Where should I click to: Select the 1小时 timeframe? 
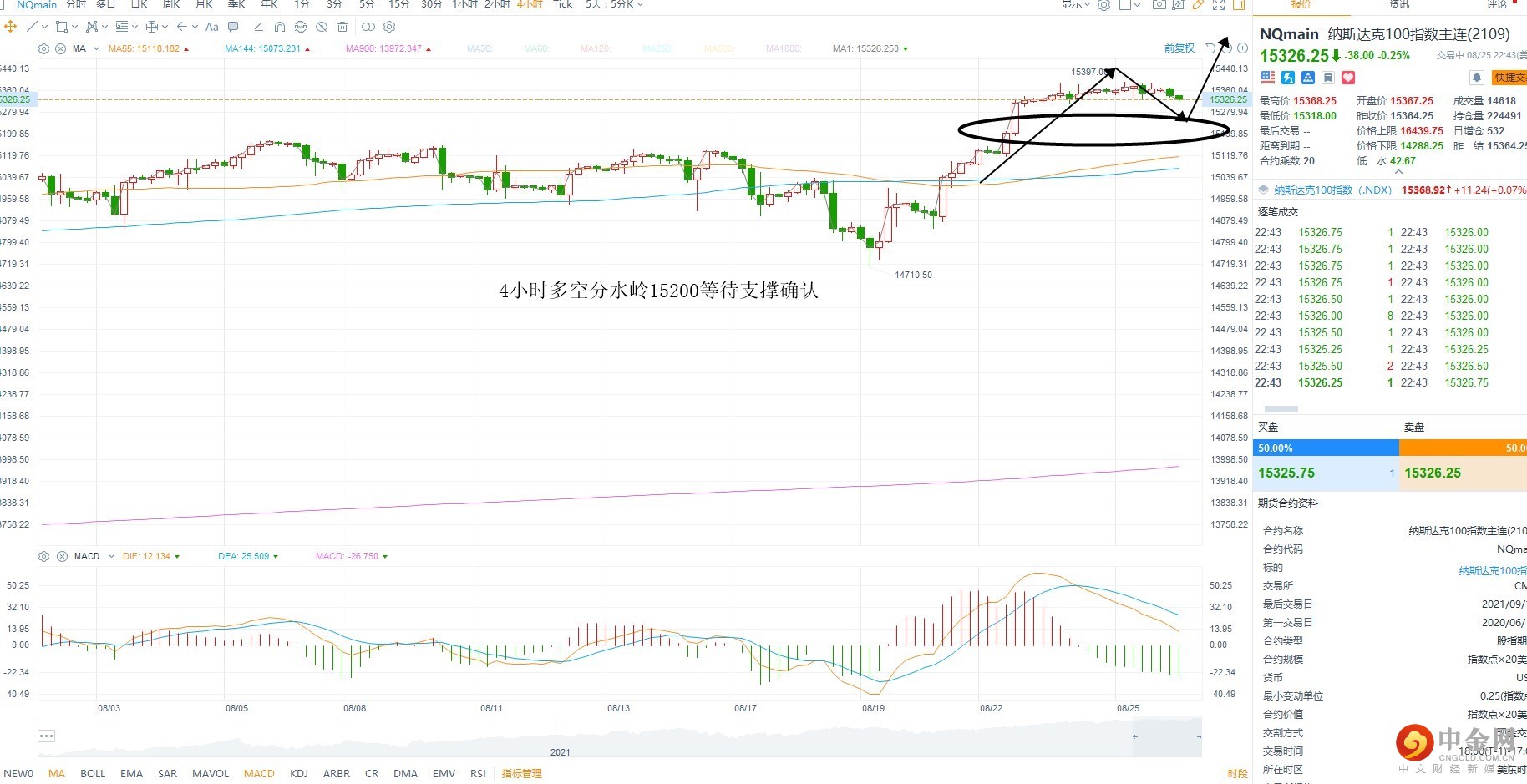[x=464, y=5]
